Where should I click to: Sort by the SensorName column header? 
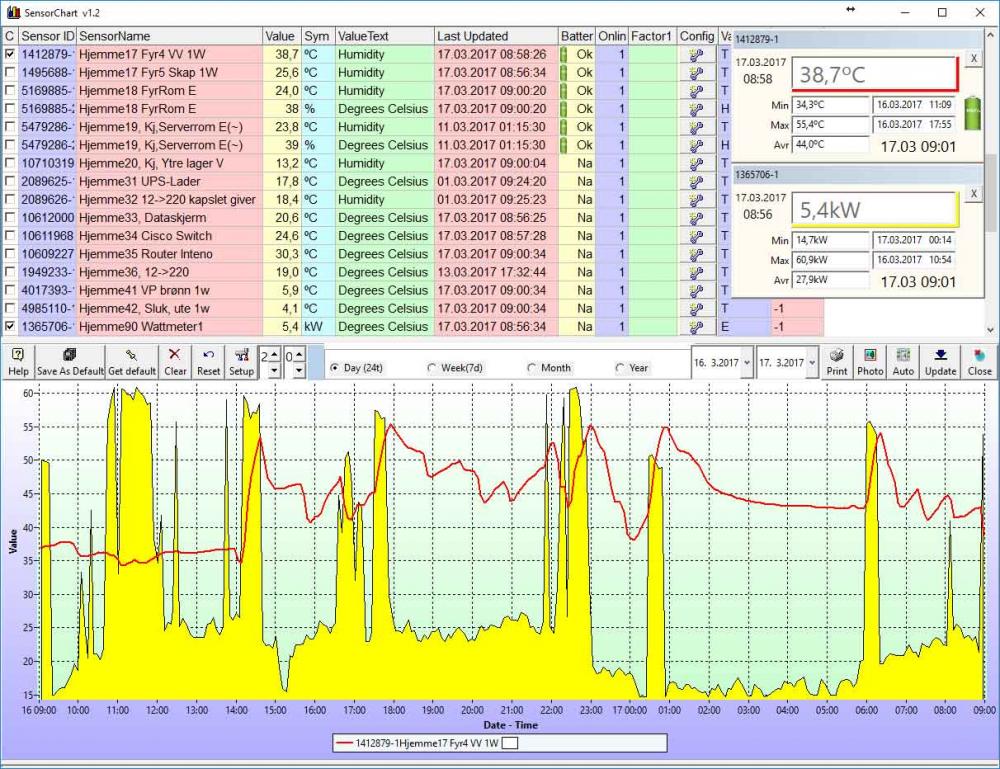(170, 36)
